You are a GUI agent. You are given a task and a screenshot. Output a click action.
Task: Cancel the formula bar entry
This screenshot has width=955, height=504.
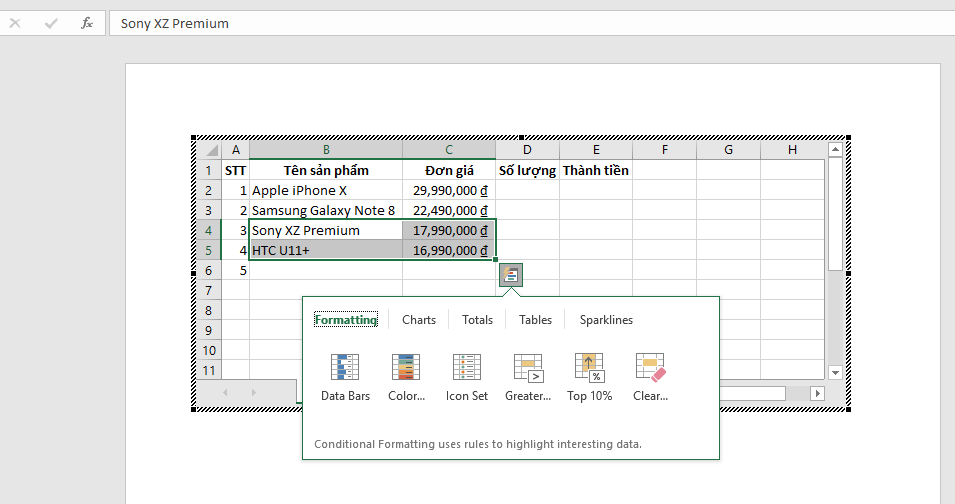(15, 23)
